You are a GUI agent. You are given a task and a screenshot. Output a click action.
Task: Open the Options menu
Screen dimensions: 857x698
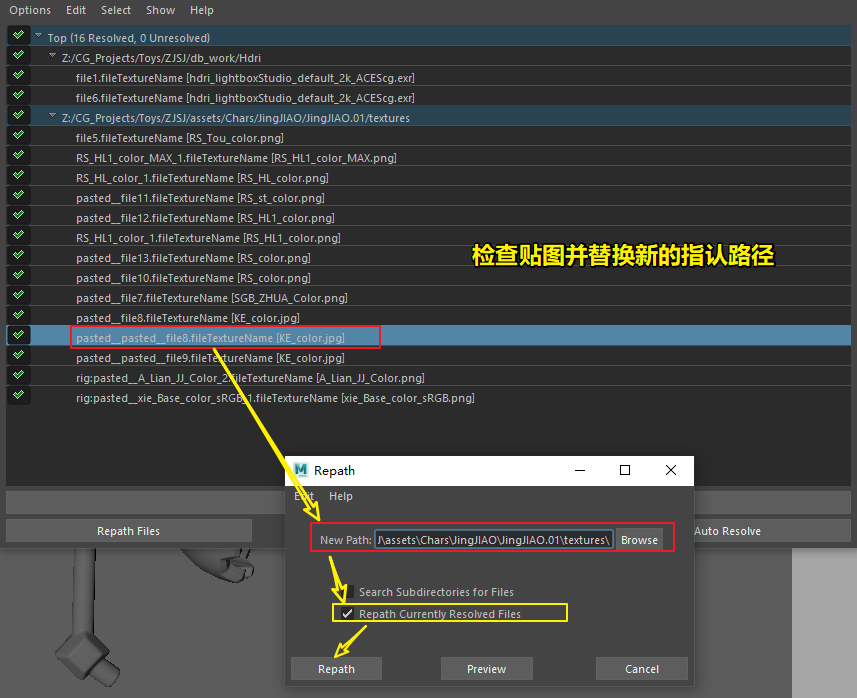[30, 10]
